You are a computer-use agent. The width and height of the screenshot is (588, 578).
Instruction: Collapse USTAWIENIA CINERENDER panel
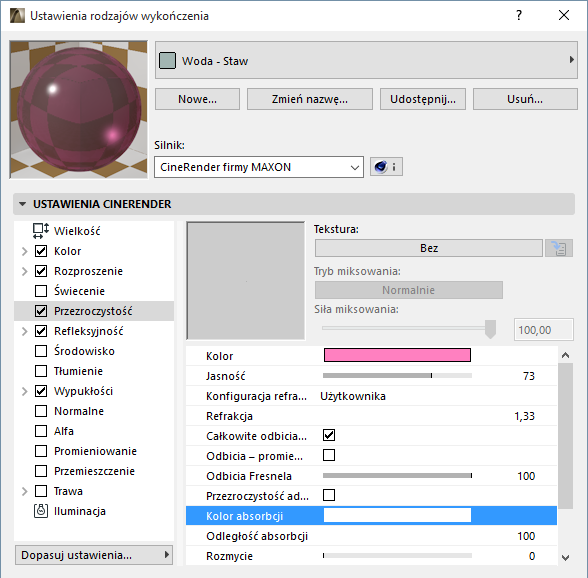pyautogui.click(x=23, y=204)
